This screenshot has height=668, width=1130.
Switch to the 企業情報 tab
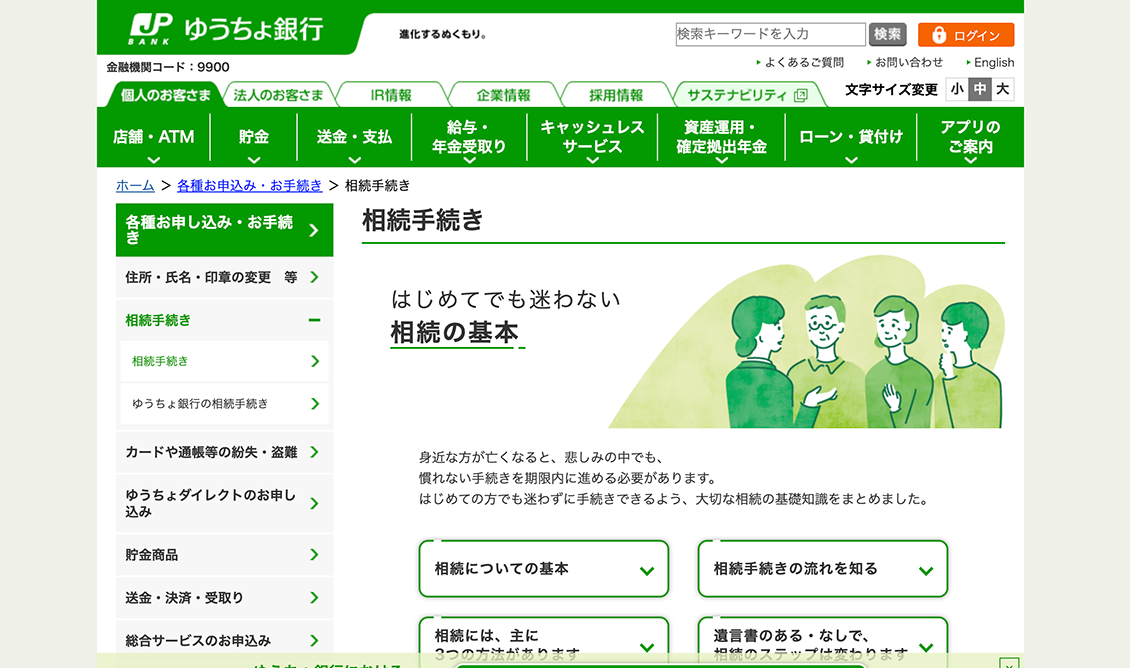coord(503,95)
